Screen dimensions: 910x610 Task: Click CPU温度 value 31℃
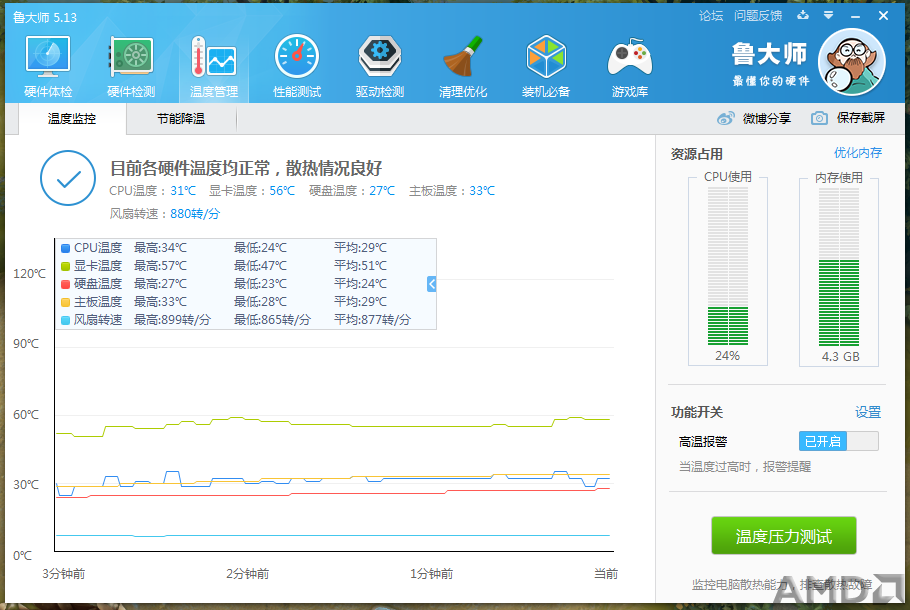coord(183,190)
